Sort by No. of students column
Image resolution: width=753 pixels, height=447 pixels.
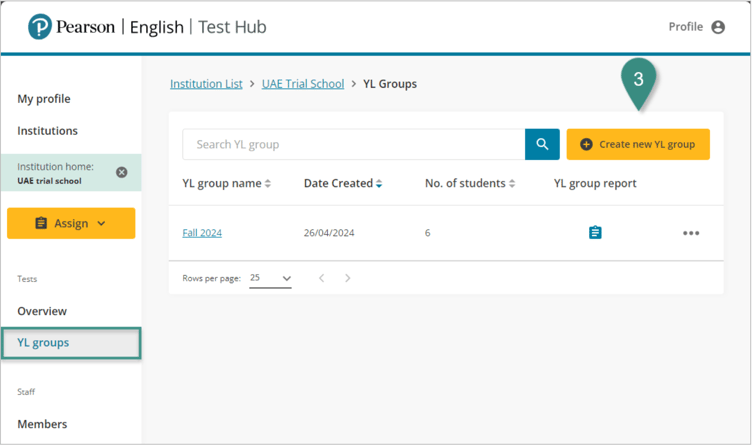click(x=470, y=183)
